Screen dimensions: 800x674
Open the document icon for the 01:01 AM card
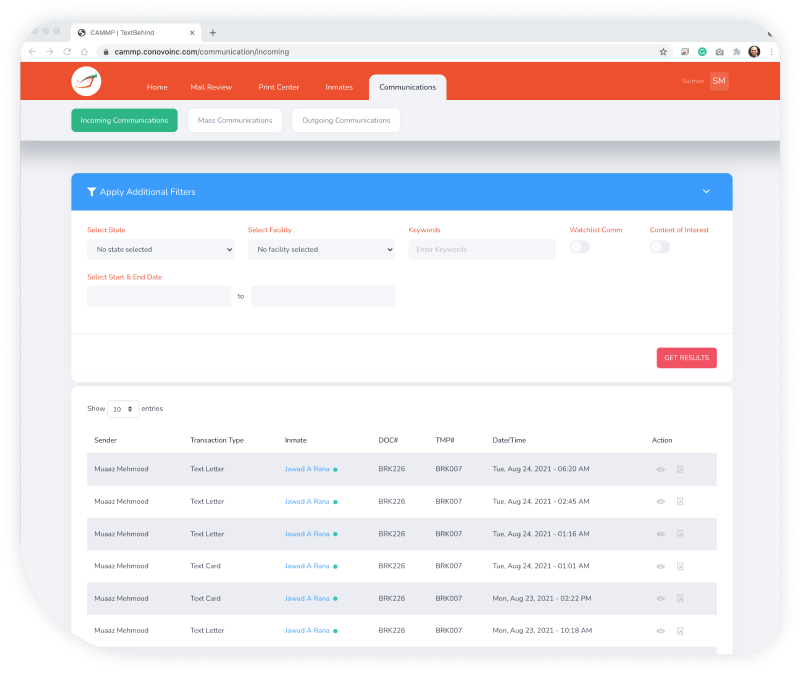point(680,566)
